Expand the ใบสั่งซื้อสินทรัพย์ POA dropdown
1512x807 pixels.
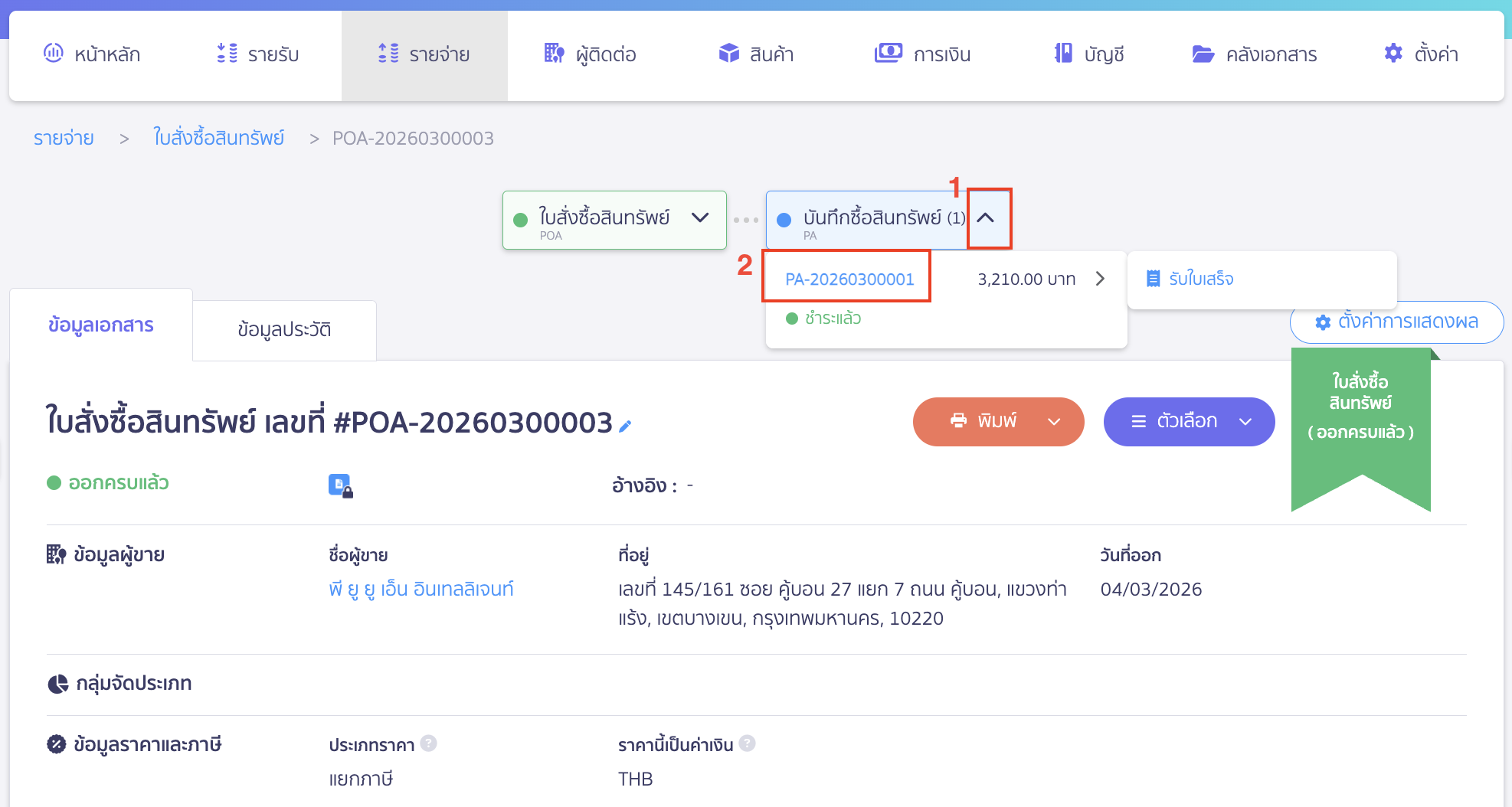[699, 218]
